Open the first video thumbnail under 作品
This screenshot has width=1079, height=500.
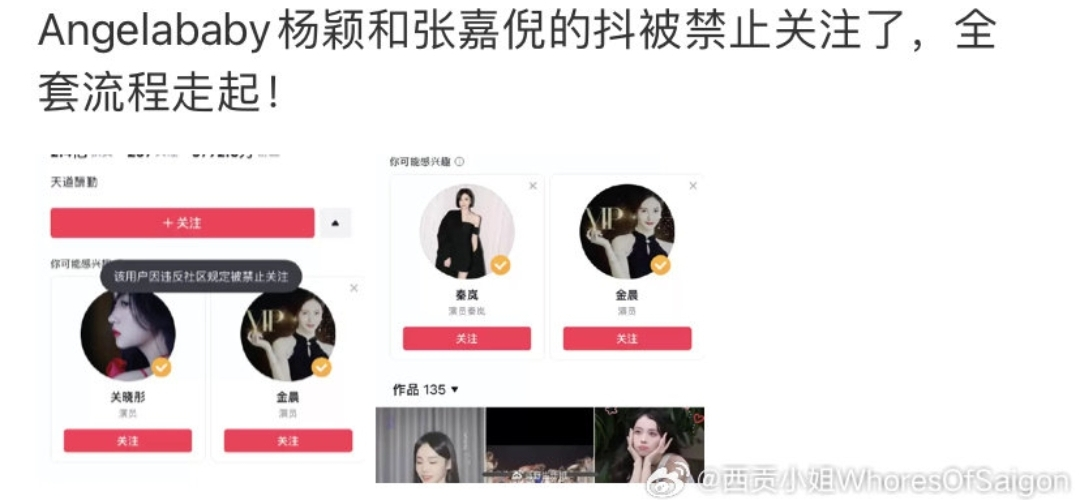click(430, 445)
